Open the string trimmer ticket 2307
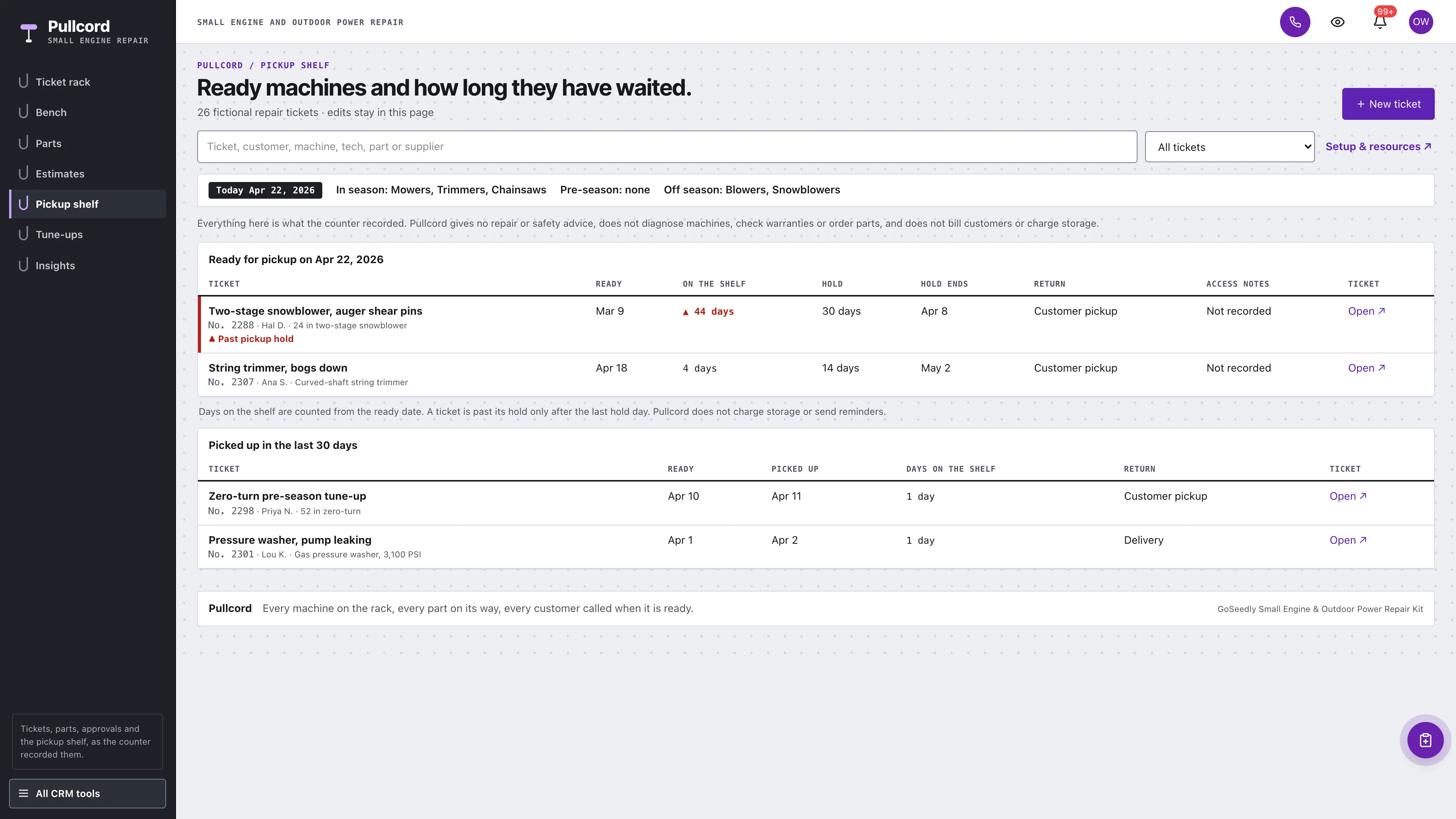 [1366, 368]
